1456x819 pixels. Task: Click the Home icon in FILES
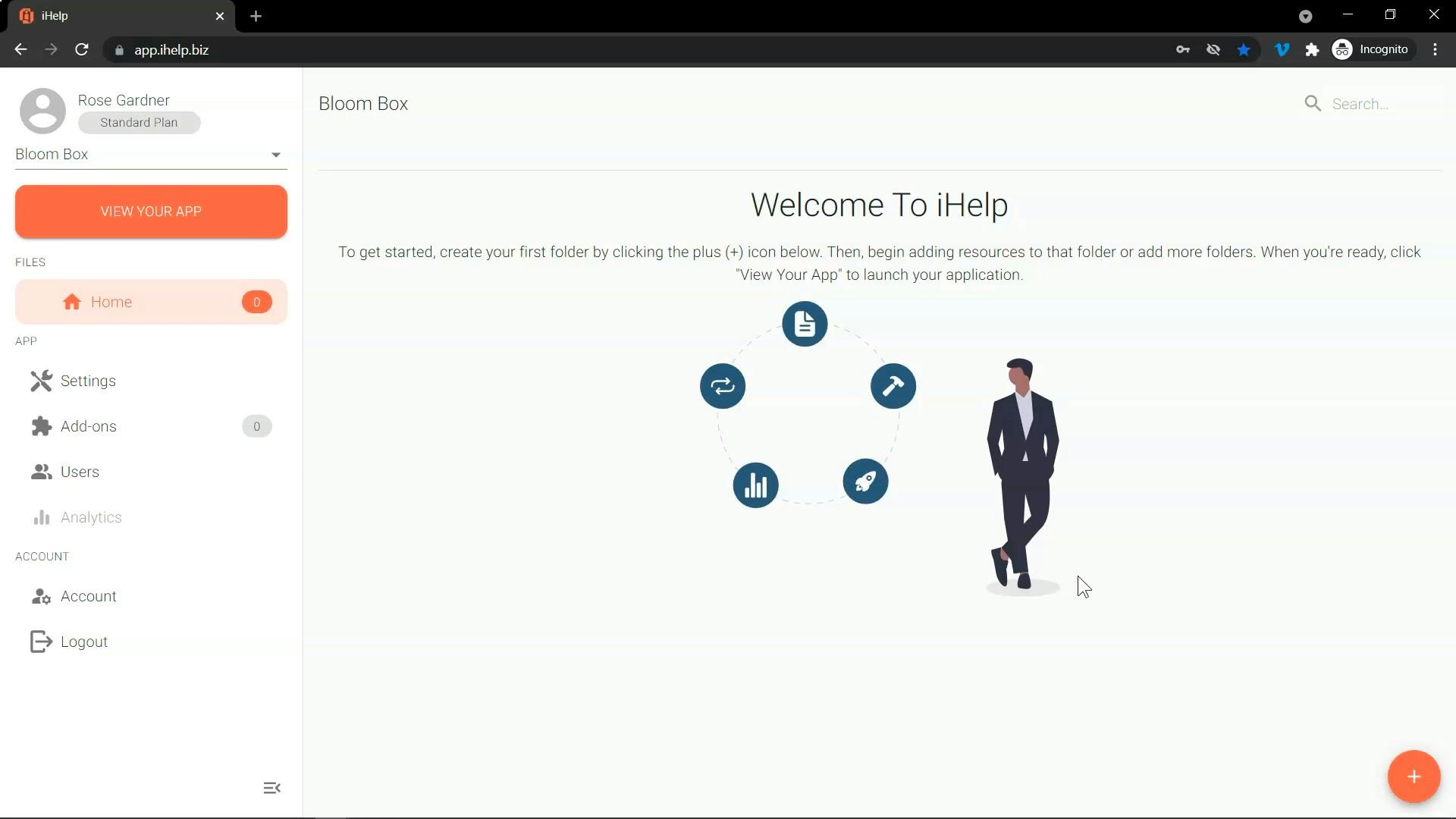pyautogui.click(x=71, y=302)
